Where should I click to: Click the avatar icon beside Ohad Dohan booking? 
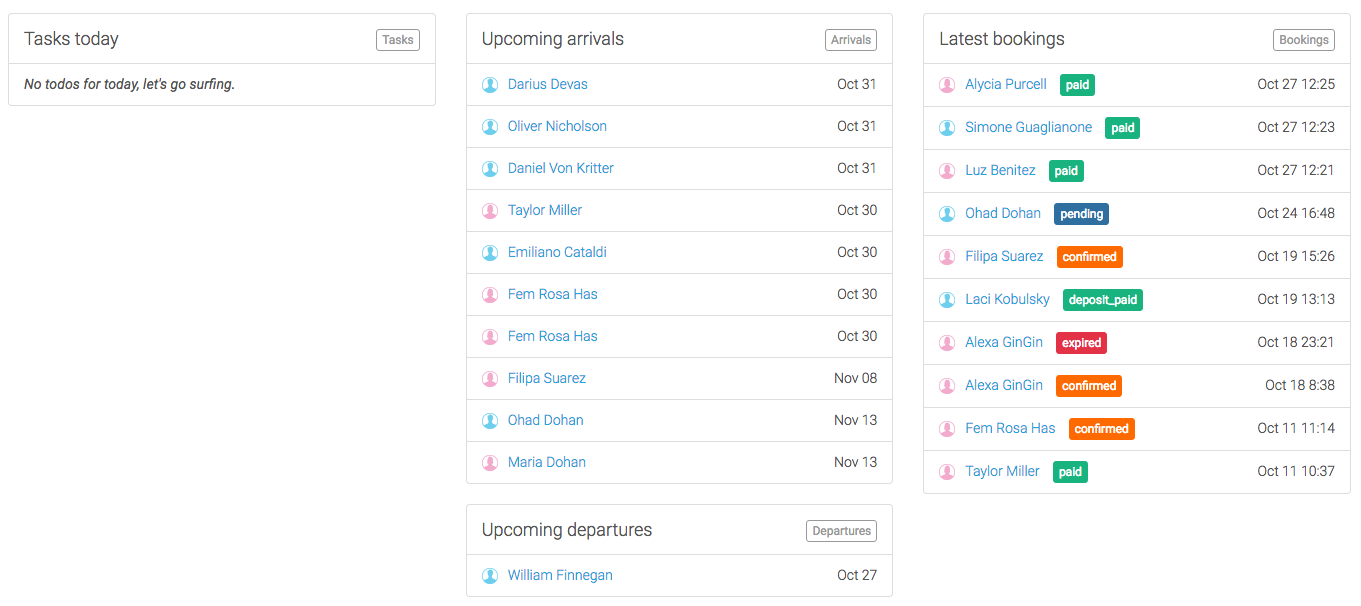[x=947, y=214]
